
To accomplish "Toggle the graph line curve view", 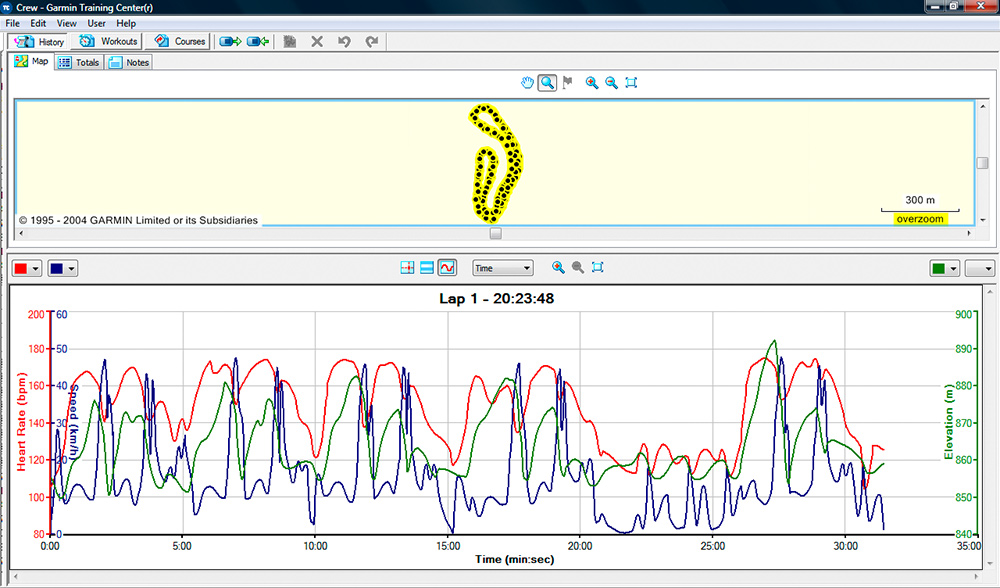I will coord(447,268).
